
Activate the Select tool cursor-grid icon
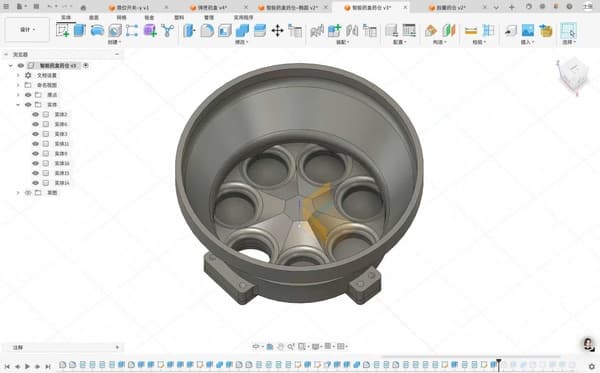(568, 30)
